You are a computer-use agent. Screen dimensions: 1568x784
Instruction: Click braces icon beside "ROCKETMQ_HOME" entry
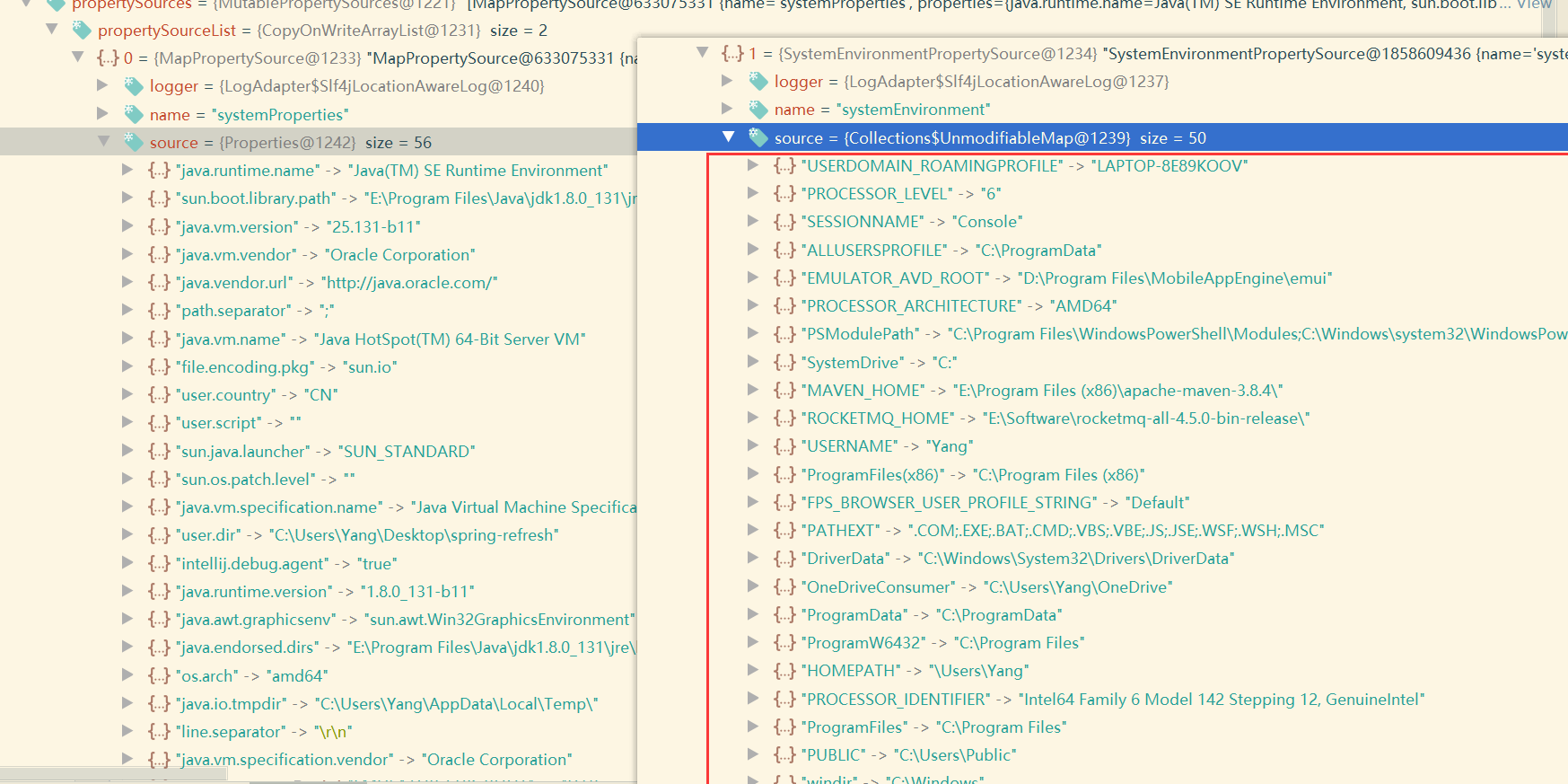tap(784, 418)
